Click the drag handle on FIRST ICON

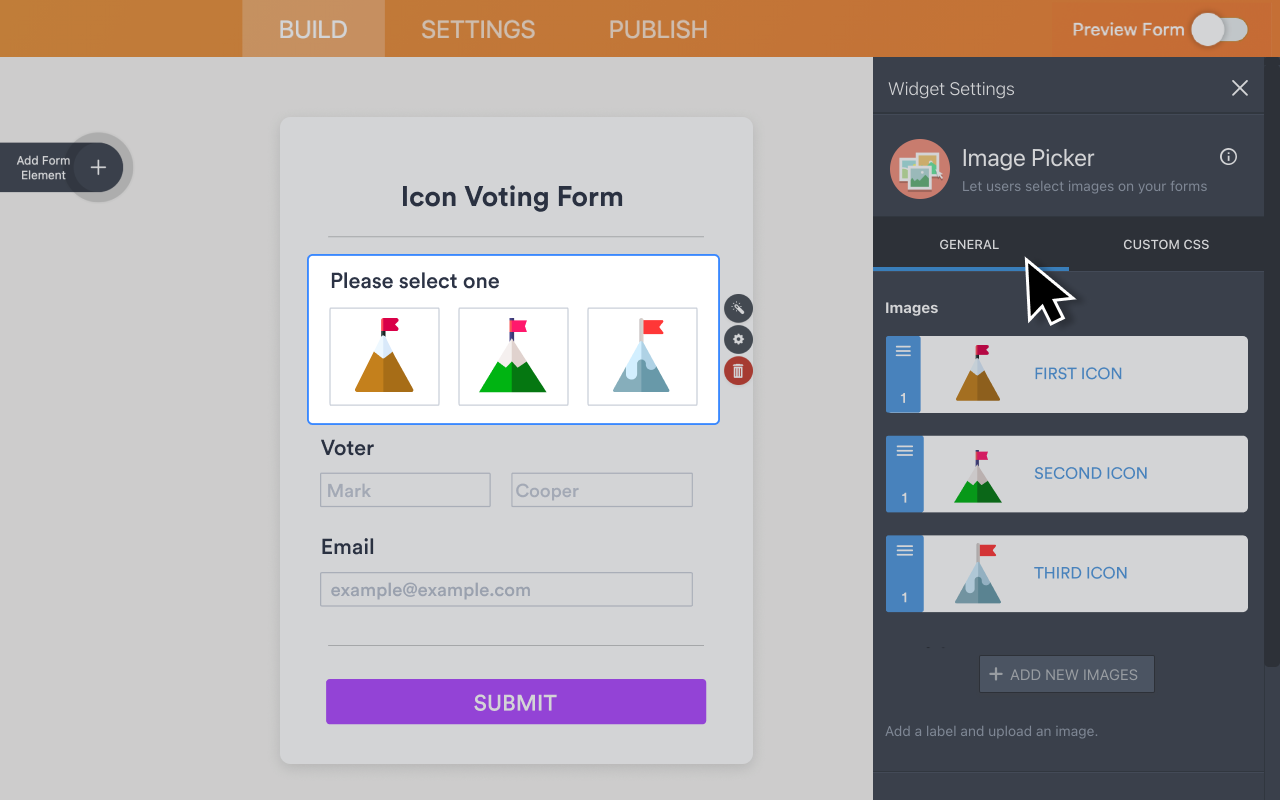pyautogui.click(x=903, y=350)
